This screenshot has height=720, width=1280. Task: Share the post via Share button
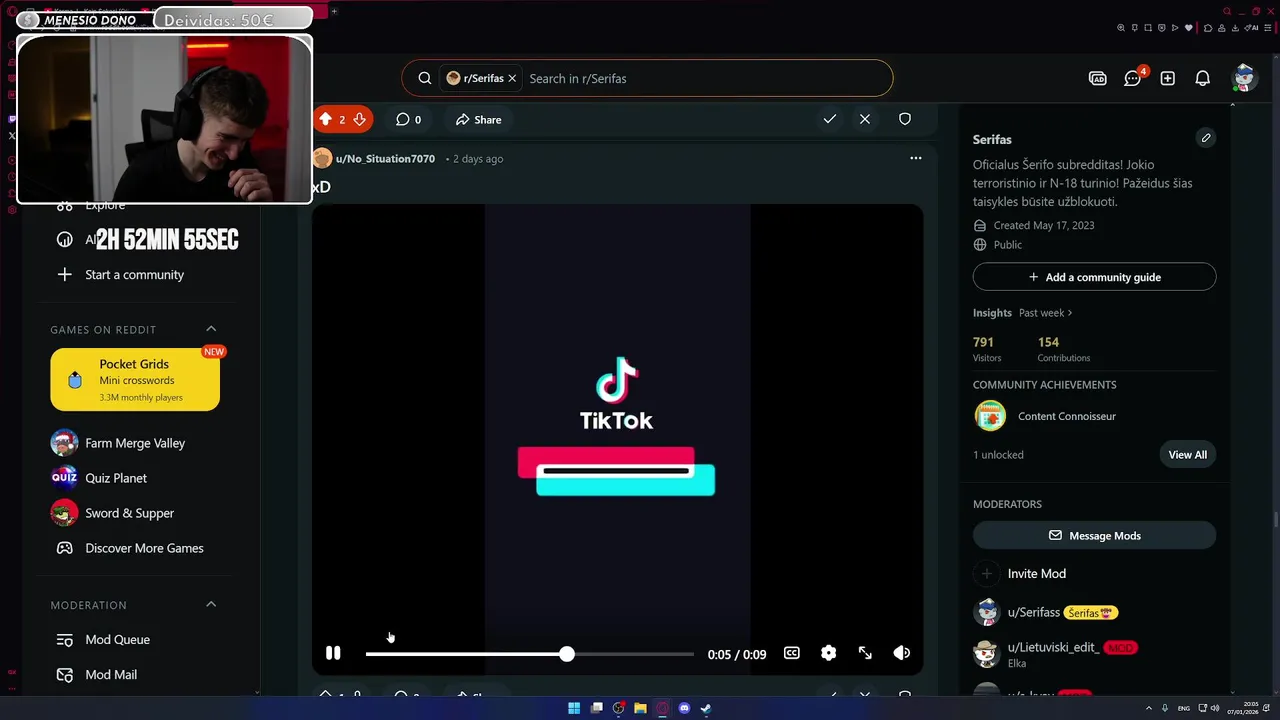(478, 119)
